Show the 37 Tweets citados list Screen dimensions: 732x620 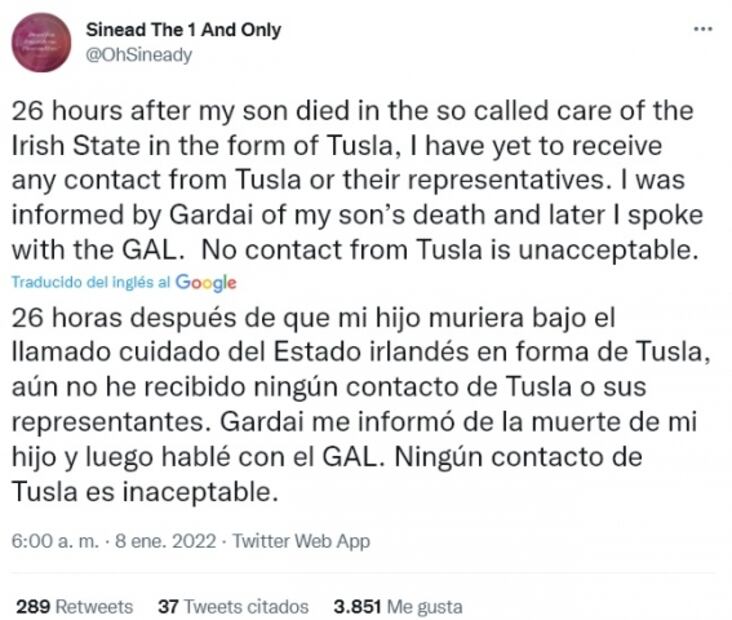[233, 606]
